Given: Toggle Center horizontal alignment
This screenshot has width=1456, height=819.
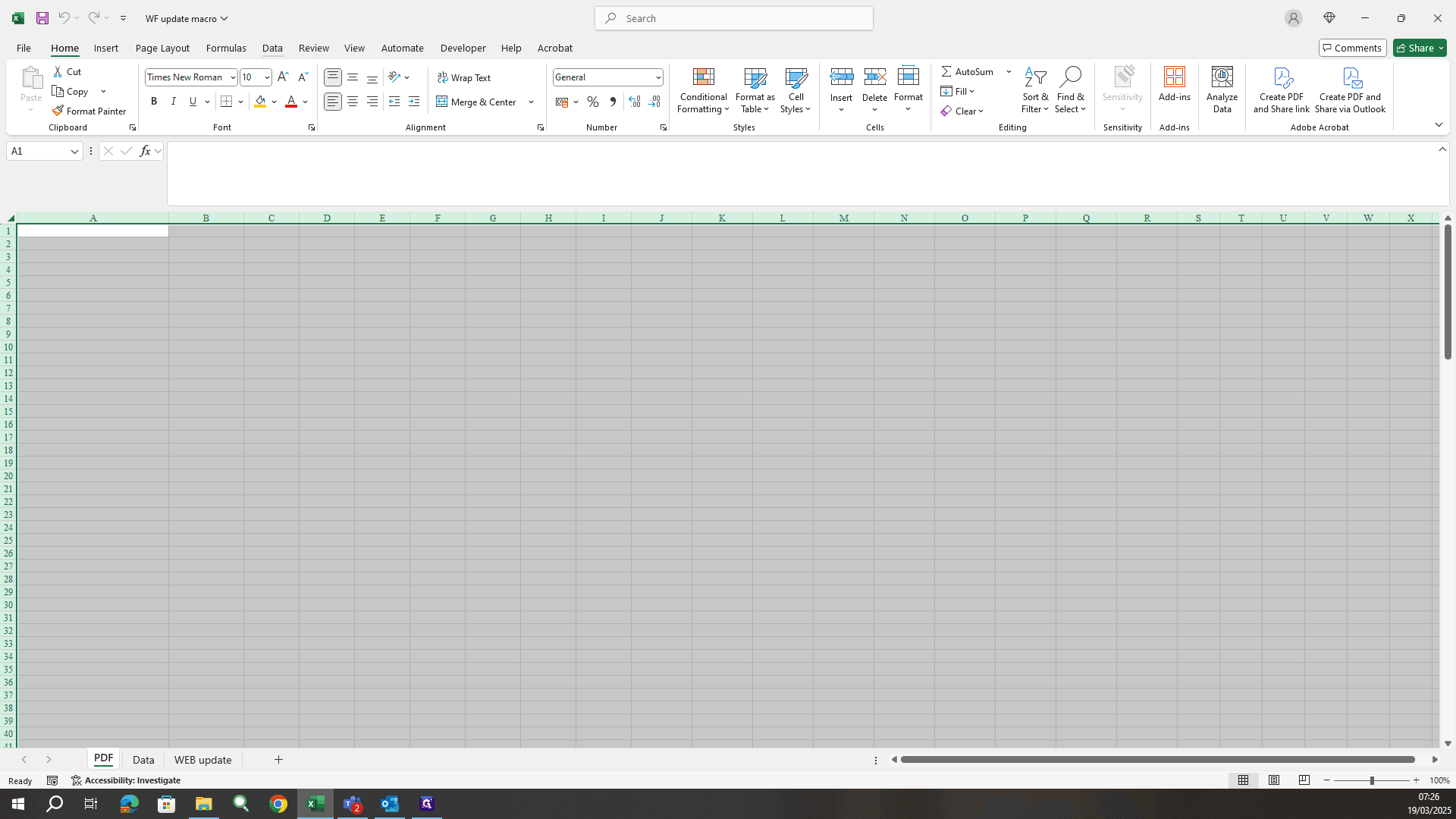Looking at the screenshot, I should point(353,102).
